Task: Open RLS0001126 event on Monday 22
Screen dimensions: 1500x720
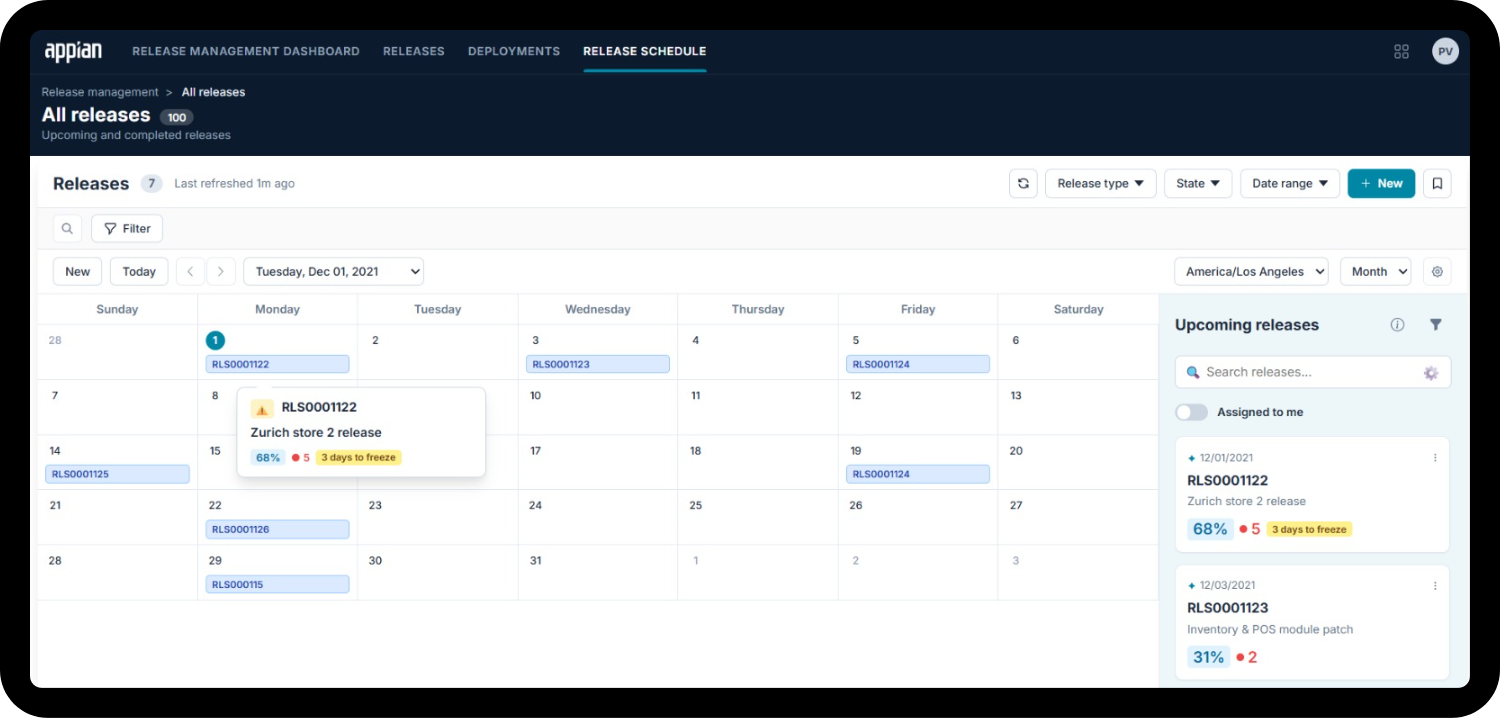Action: pos(278,529)
